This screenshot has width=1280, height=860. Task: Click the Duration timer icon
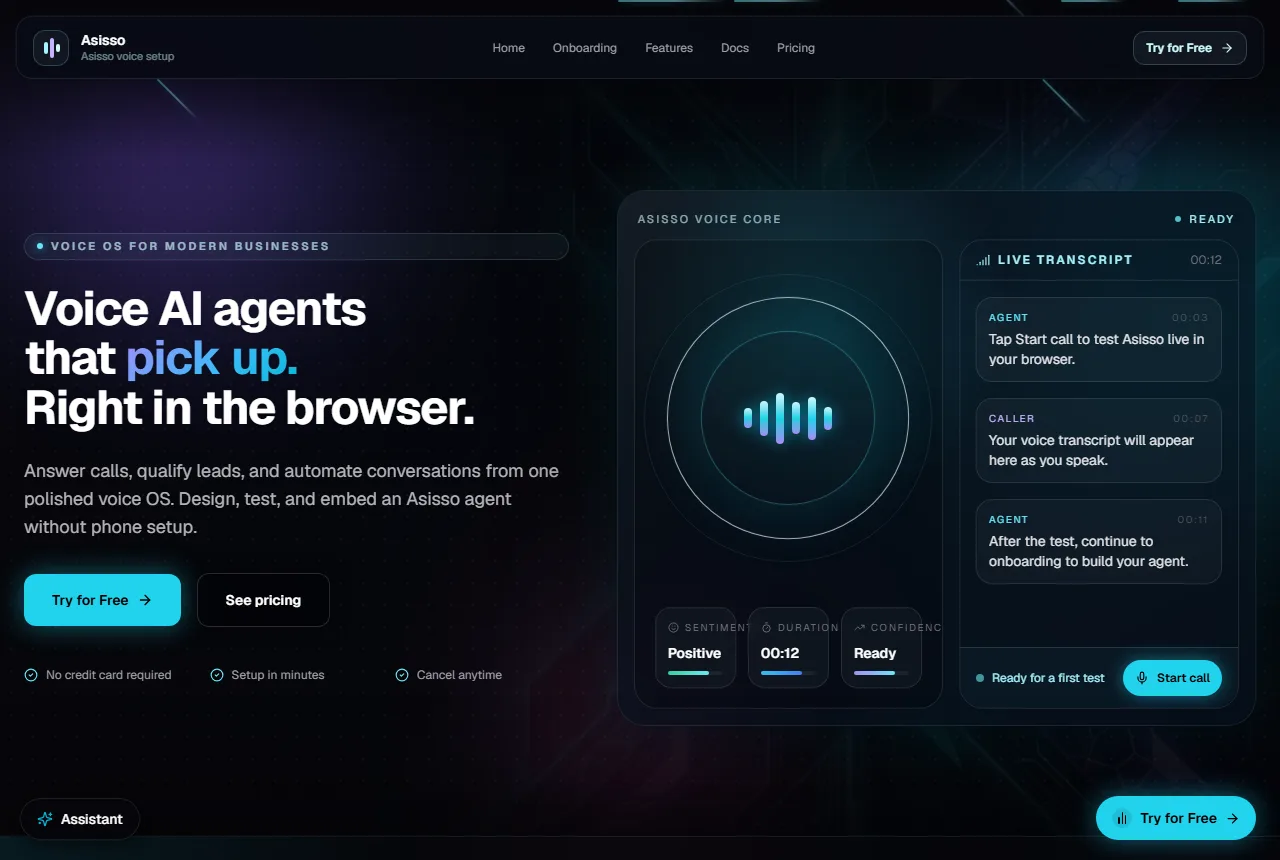[x=766, y=628]
